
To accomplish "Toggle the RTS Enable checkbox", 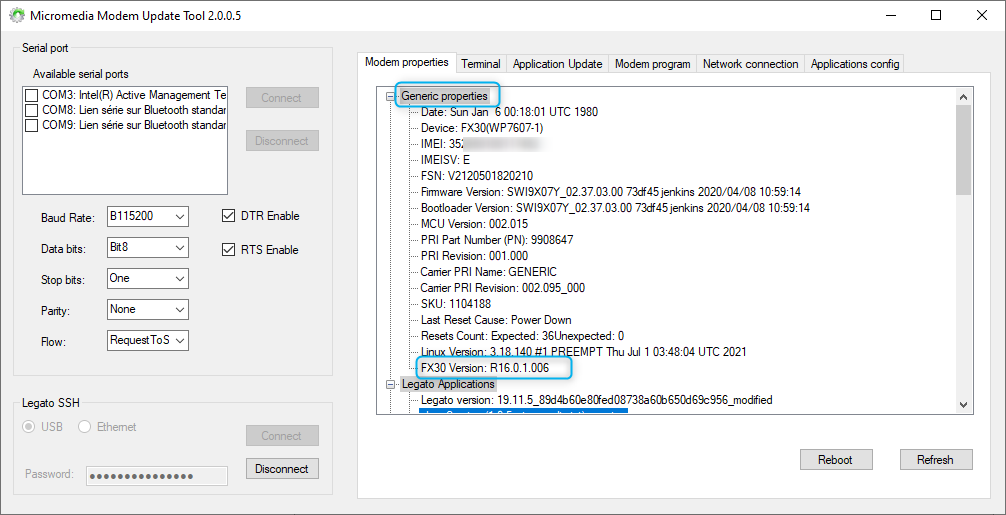I will 228,250.
